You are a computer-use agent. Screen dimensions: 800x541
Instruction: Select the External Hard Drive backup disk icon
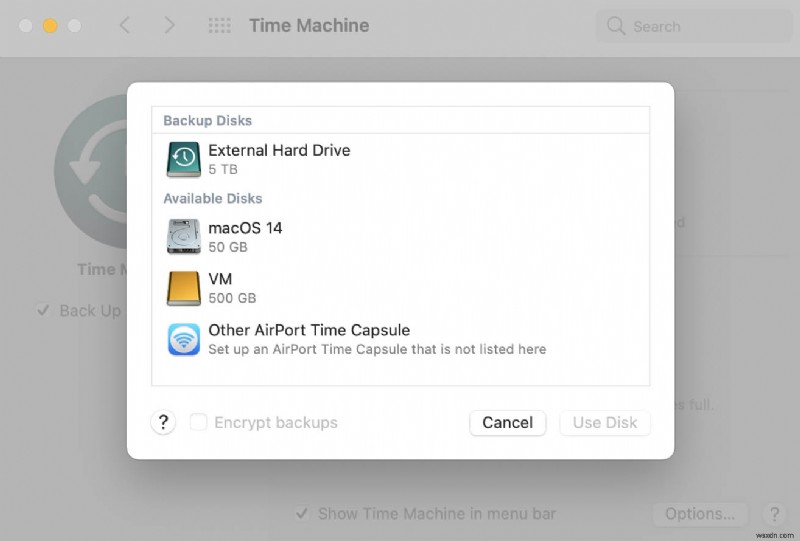184,159
